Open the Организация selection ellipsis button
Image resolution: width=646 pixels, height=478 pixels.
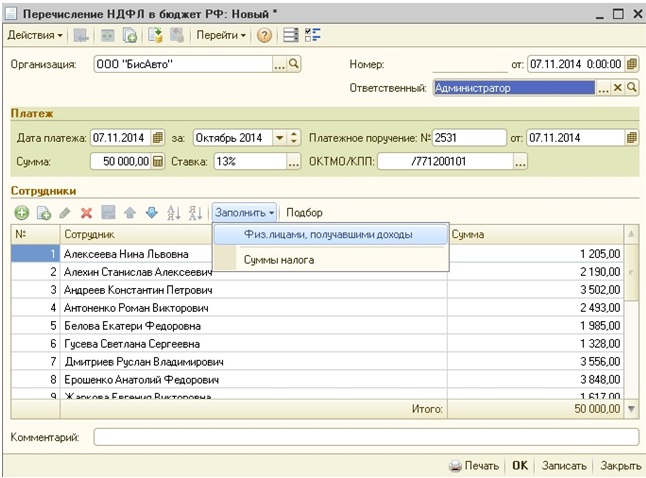pos(279,64)
